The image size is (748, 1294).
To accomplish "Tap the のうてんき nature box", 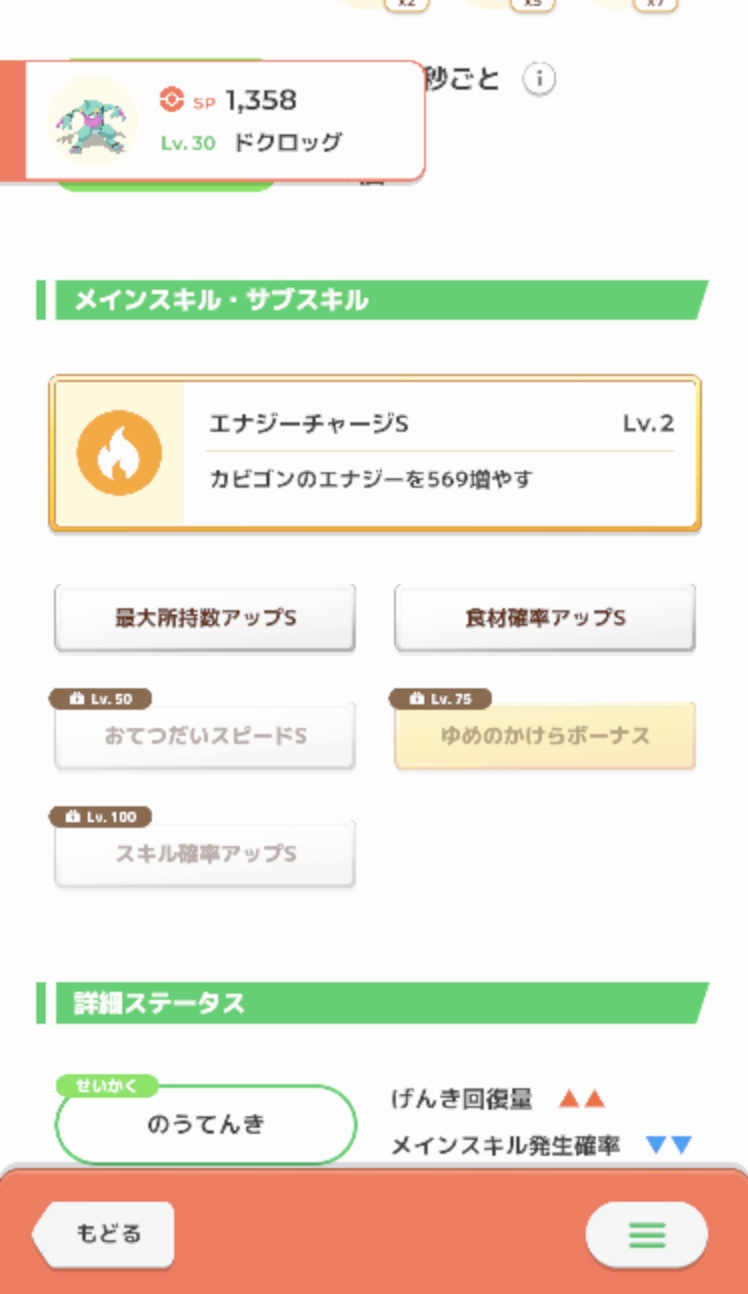I will point(206,1125).
